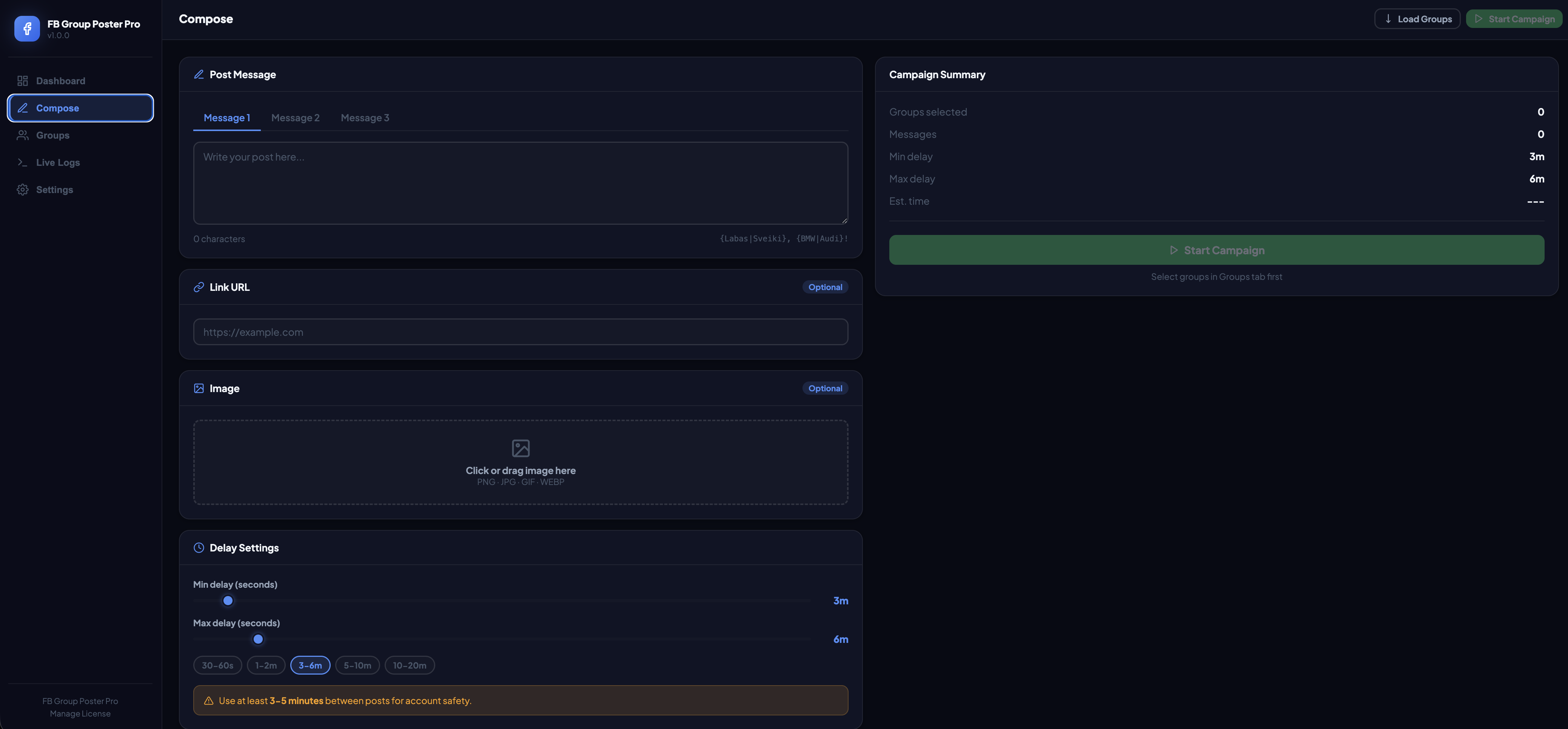Click the play icon in summary Start Campaign
This screenshot has height=729, width=1568.
[x=1174, y=250]
